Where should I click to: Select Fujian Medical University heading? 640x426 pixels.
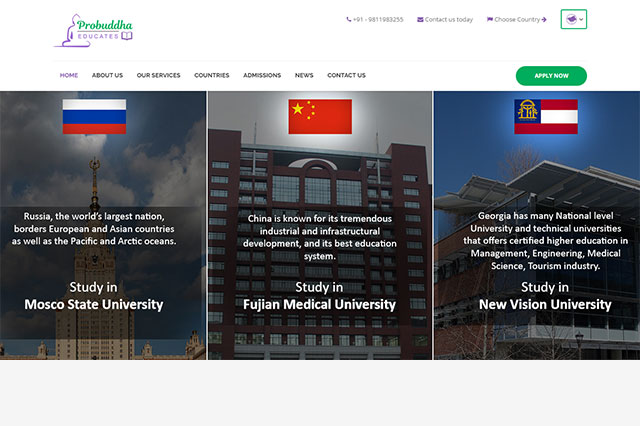tap(320, 304)
